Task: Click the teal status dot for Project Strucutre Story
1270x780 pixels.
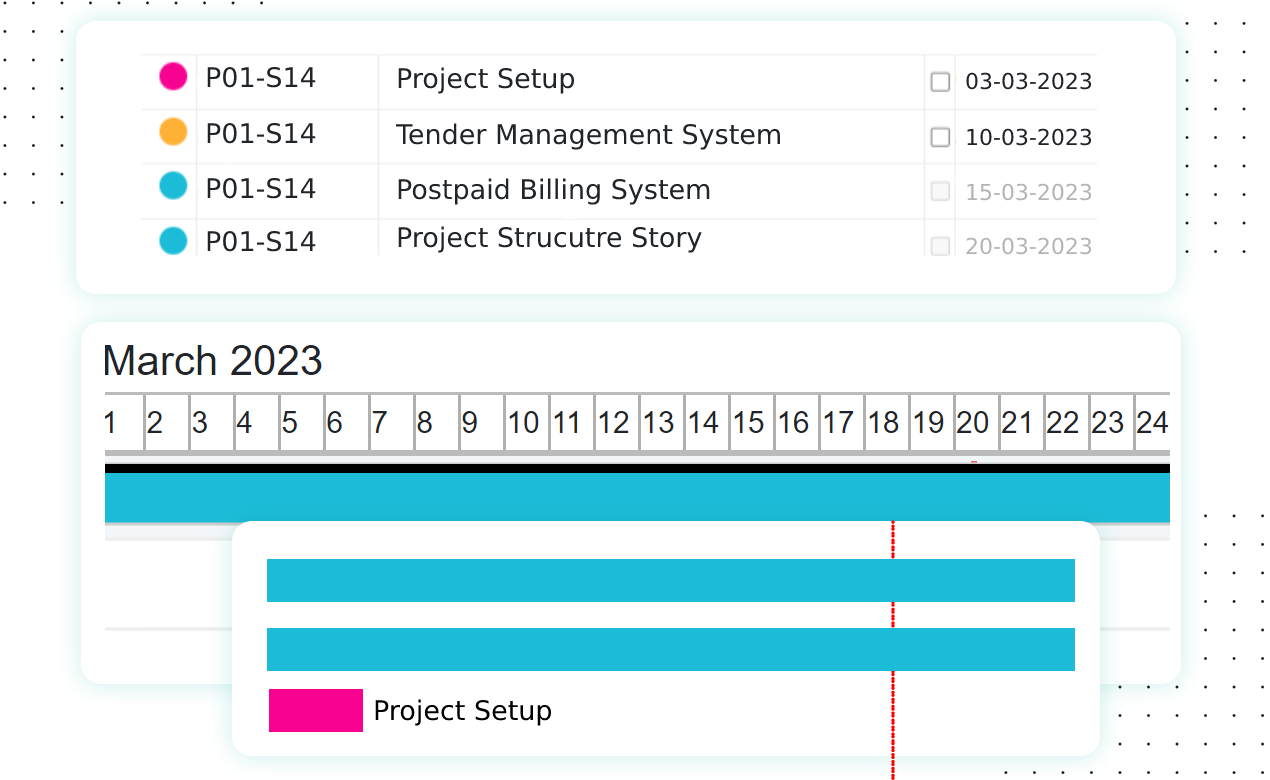Action: tap(171, 241)
